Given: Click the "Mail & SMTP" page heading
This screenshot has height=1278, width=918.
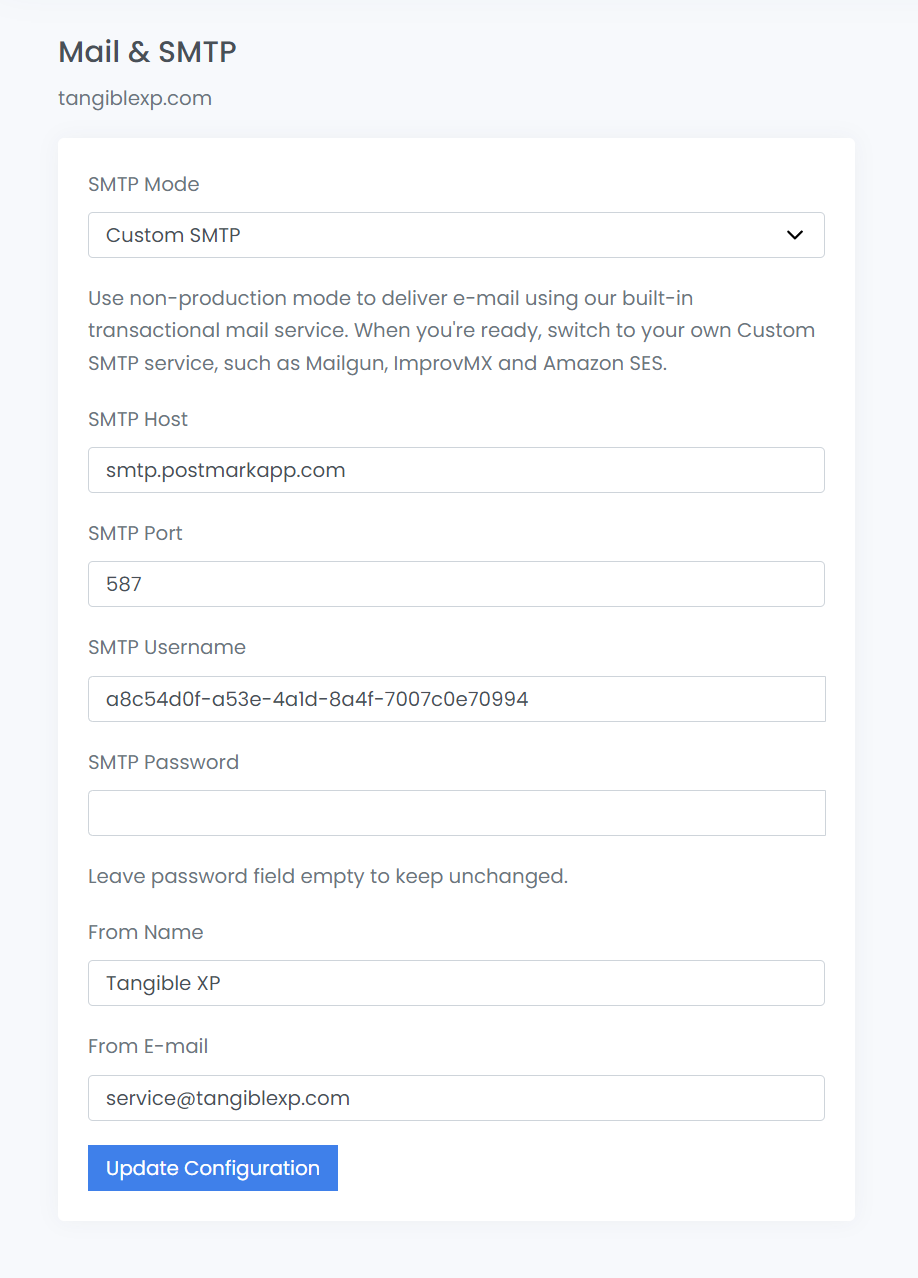Looking at the screenshot, I should click(148, 52).
